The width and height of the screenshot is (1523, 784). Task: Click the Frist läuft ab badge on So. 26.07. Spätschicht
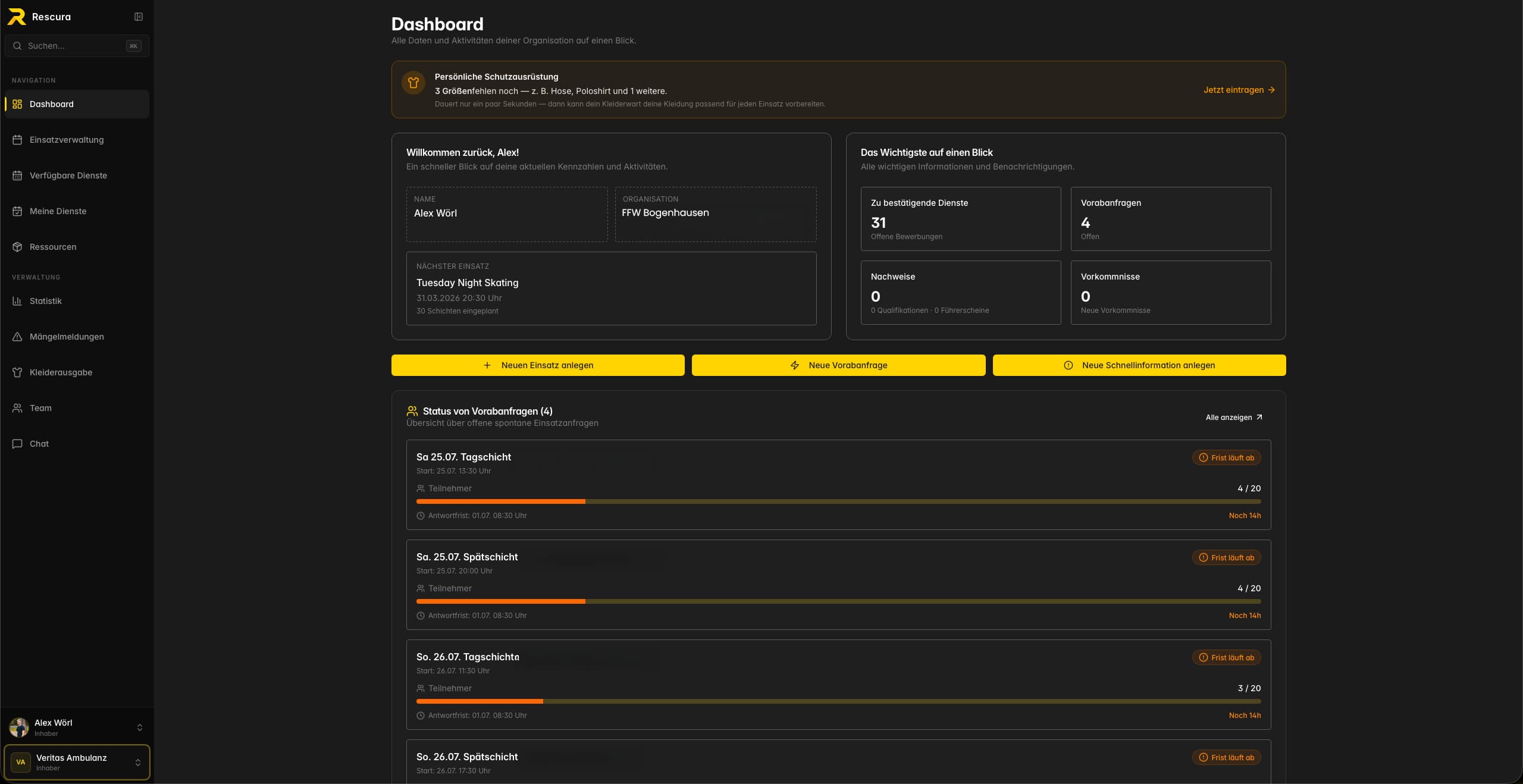1226,757
